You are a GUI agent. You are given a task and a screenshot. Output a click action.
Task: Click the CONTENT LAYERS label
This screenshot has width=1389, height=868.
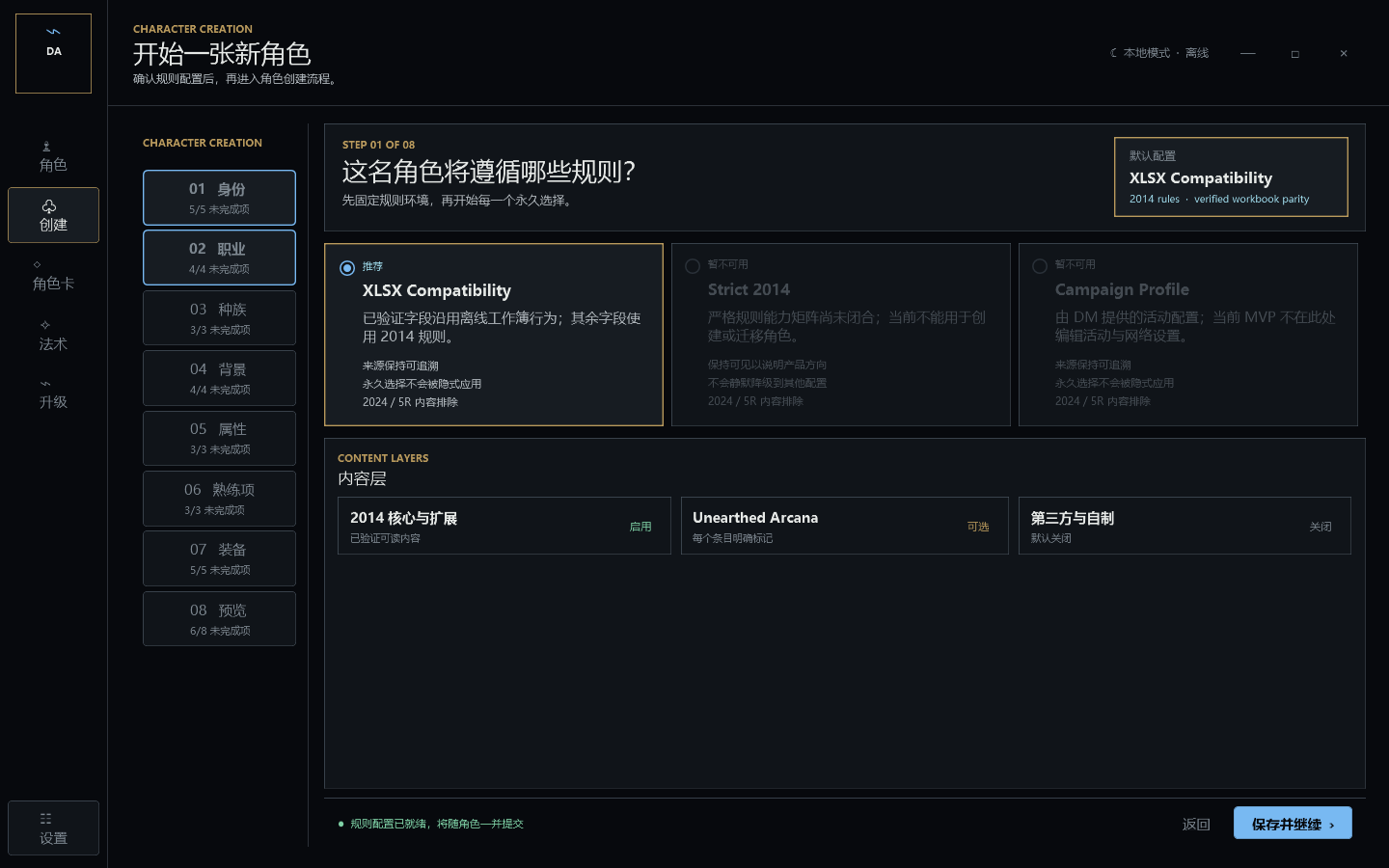point(383,458)
